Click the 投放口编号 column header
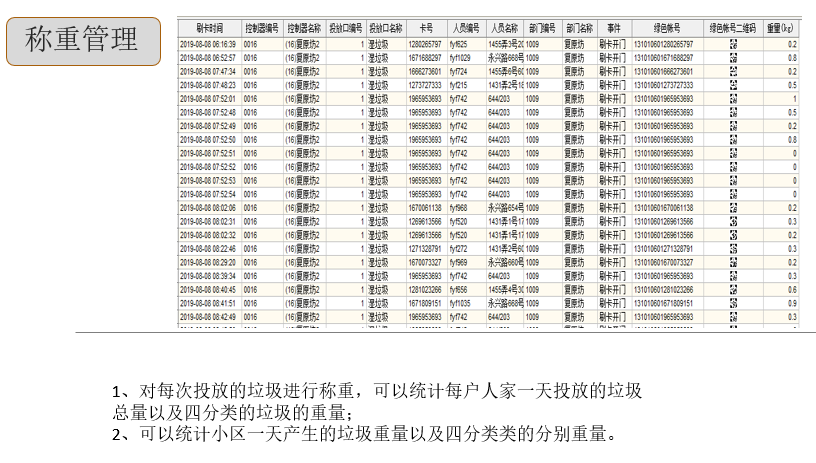This screenshot has width=816, height=463. pyautogui.click(x=346, y=28)
